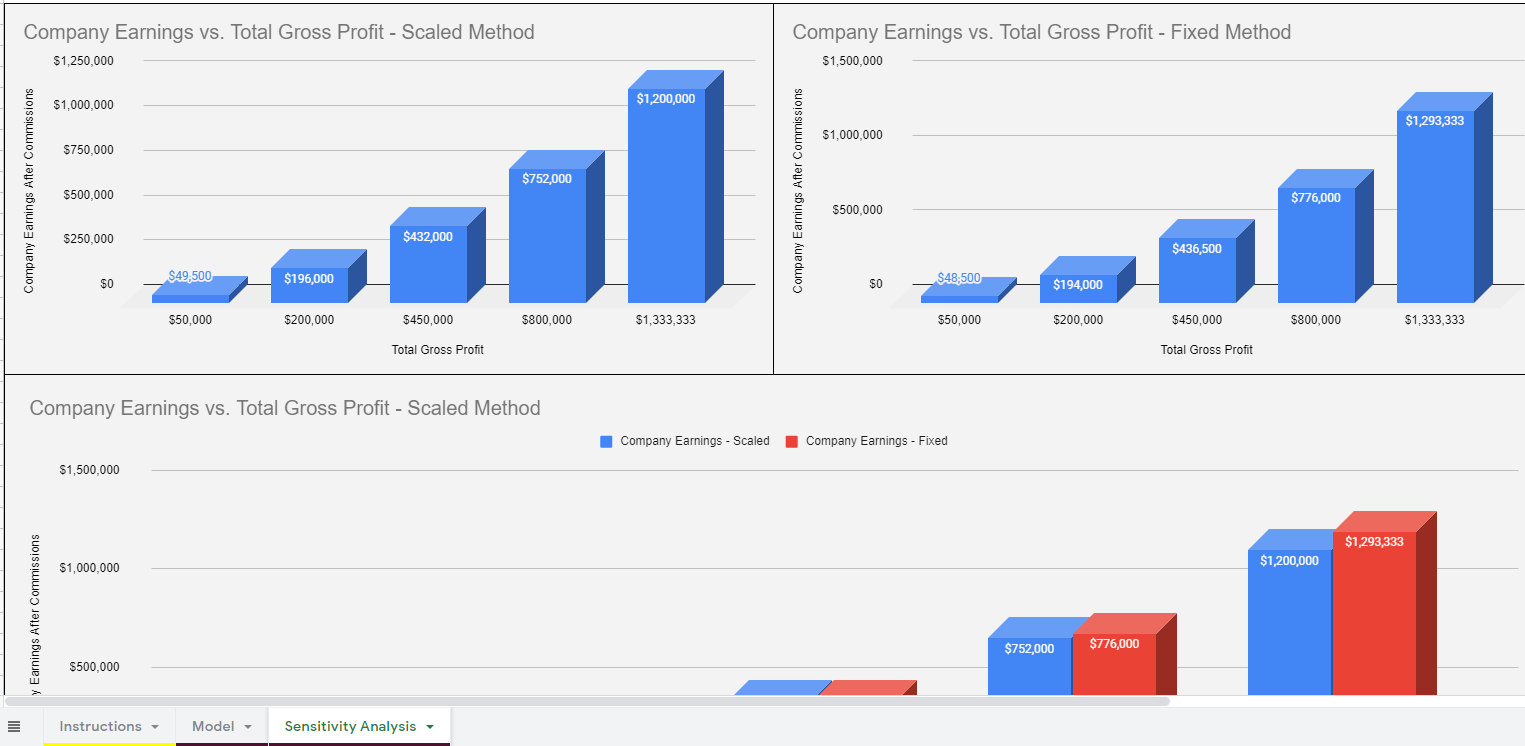Click the horizontal scrollbar above the sheet tabs
This screenshot has height=746, width=1525.
(x=587, y=701)
